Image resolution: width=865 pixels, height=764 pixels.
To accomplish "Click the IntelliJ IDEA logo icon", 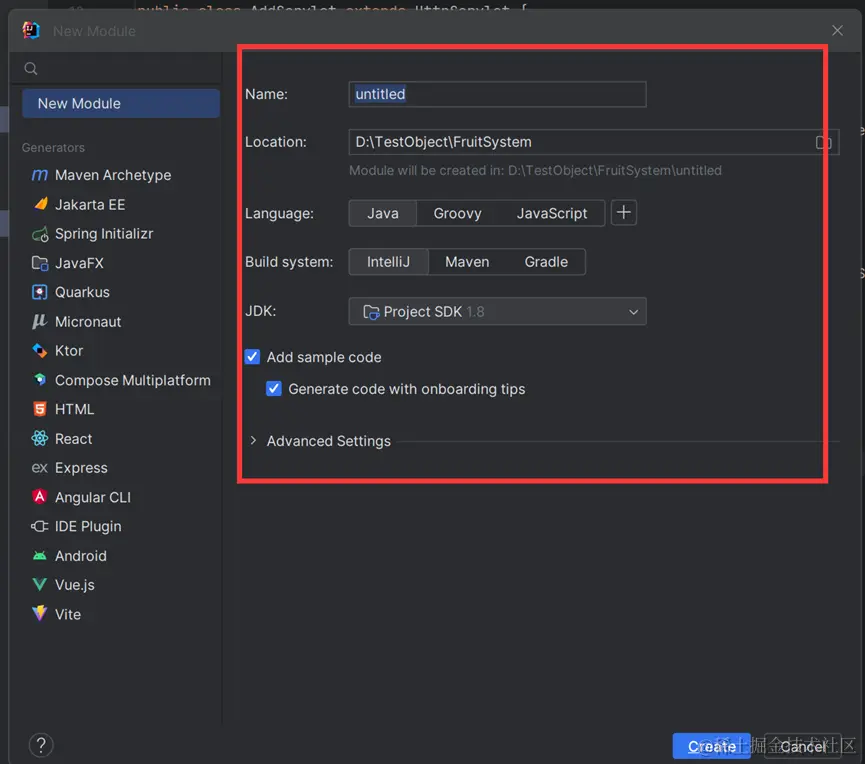I will pos(31,30).
